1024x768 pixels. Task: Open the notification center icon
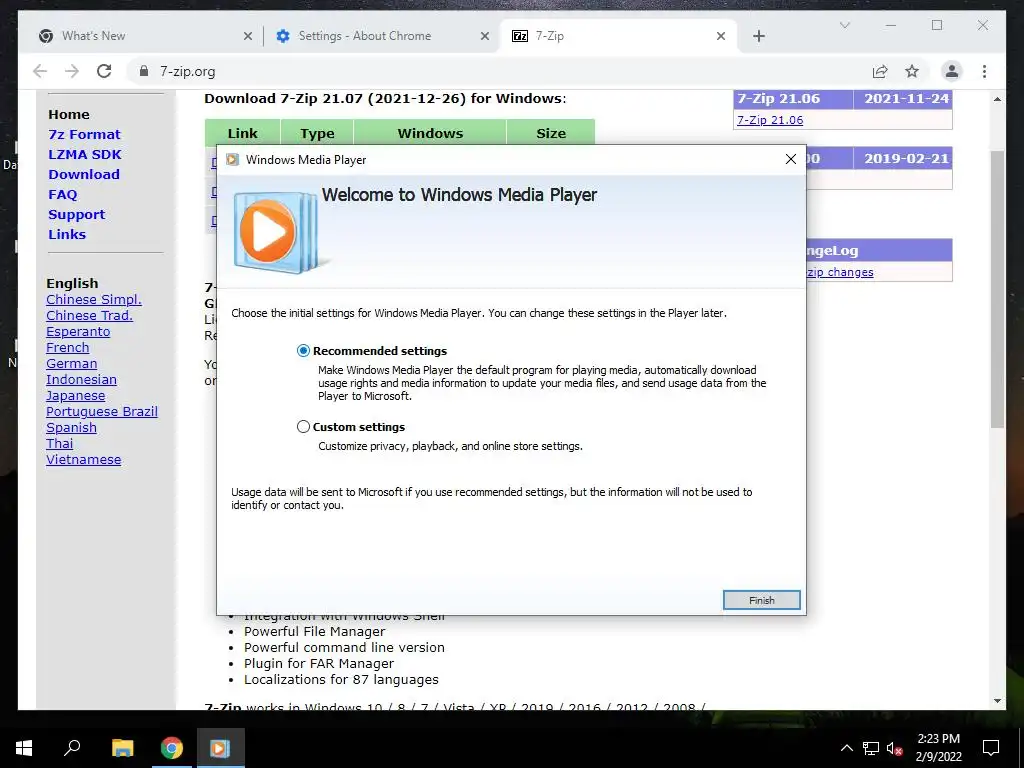coord(991,748)
